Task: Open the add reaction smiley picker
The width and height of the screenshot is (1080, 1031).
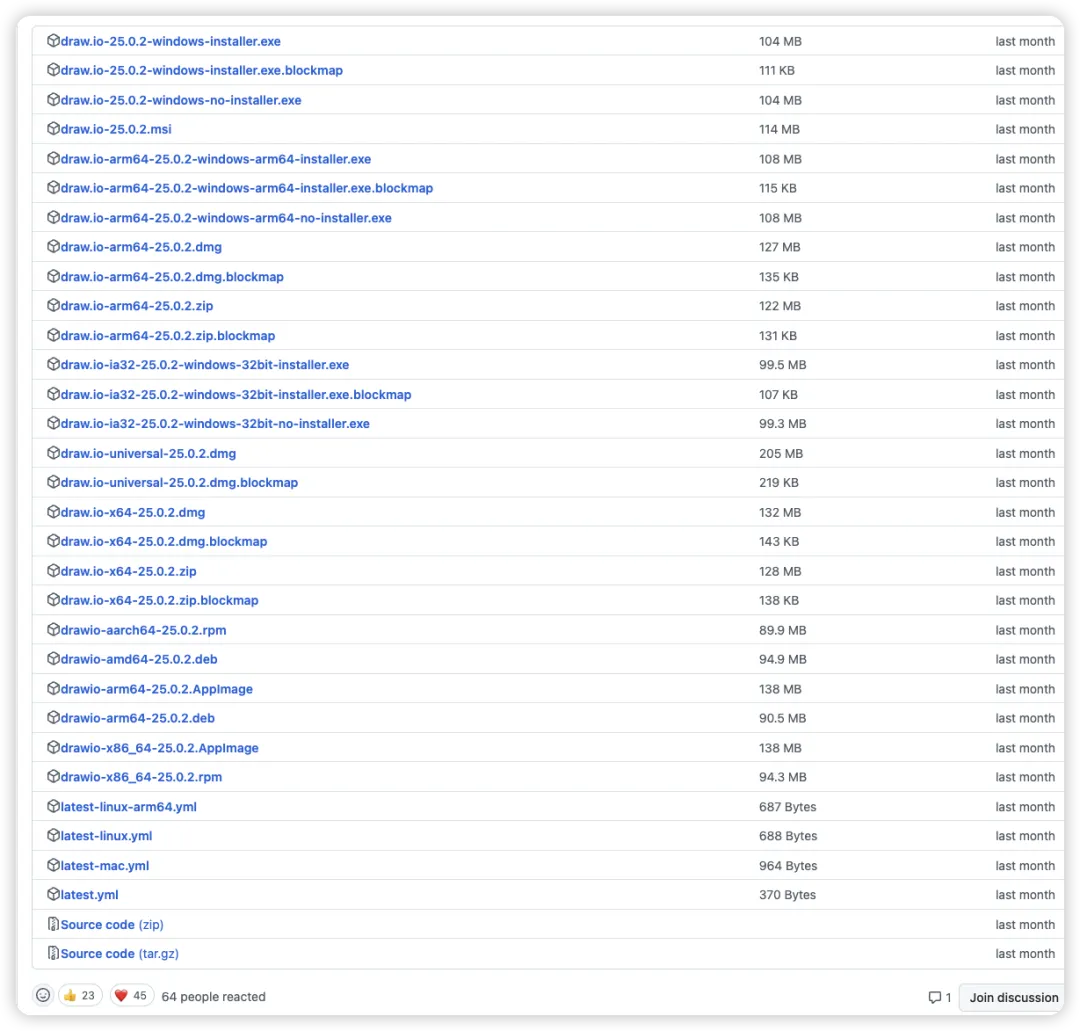Action: click(43, 995)
